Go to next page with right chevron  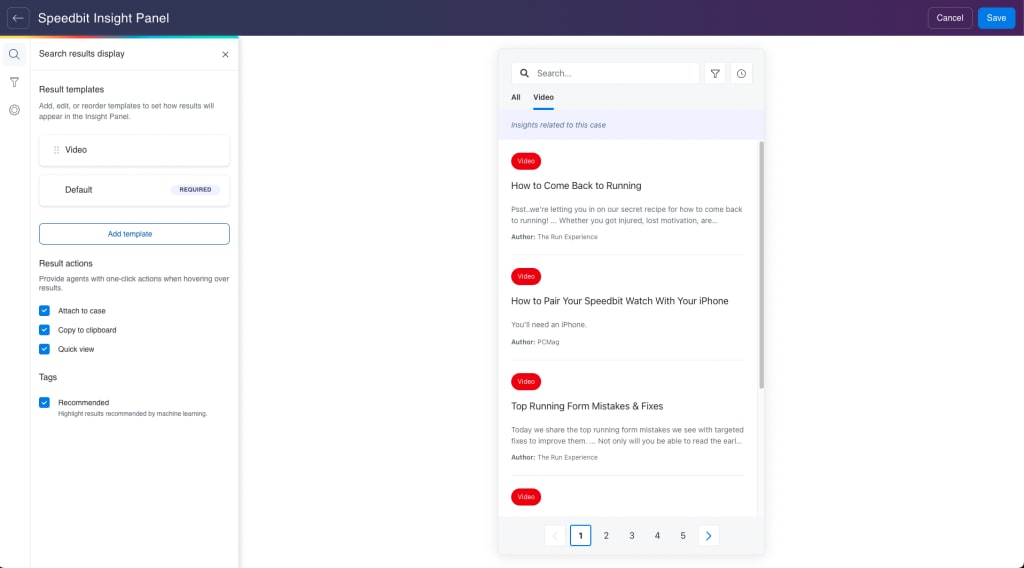pyautogui.click(x=708, y=536)
